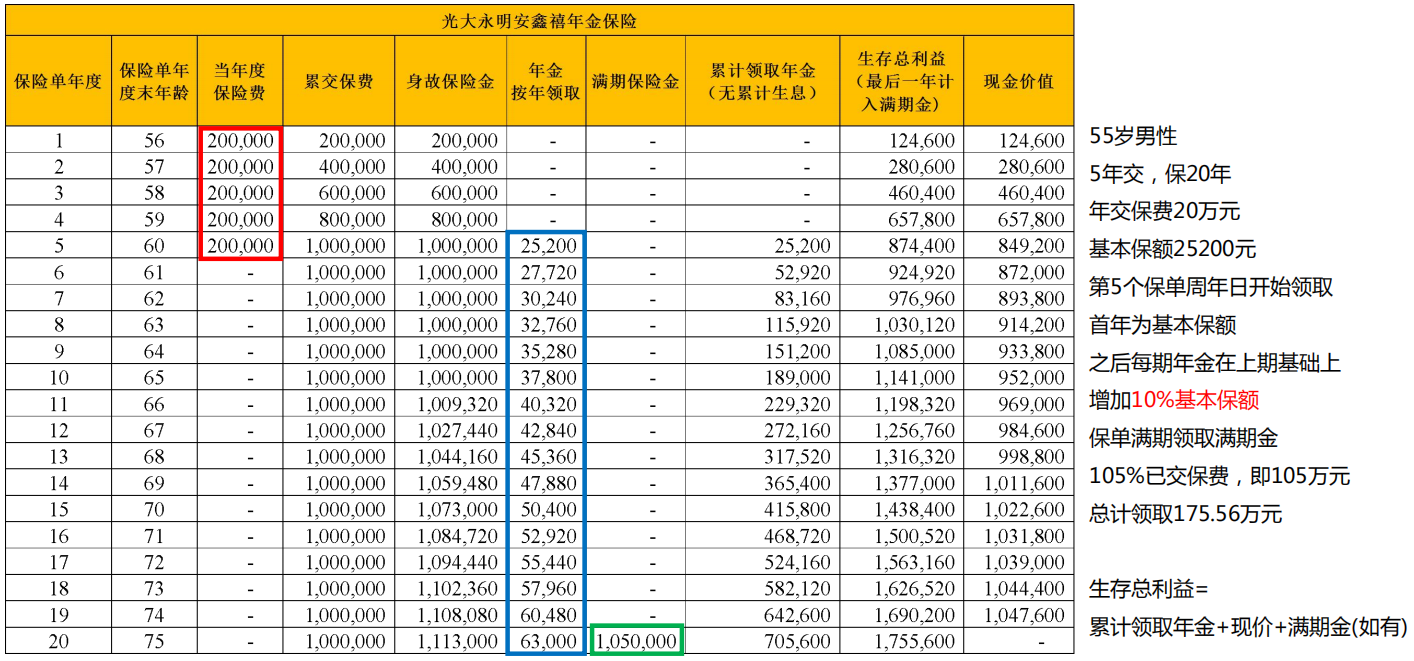1414x661 pixels.
Task: Click the total benefit 874,400
Action: tap(922, 246)
